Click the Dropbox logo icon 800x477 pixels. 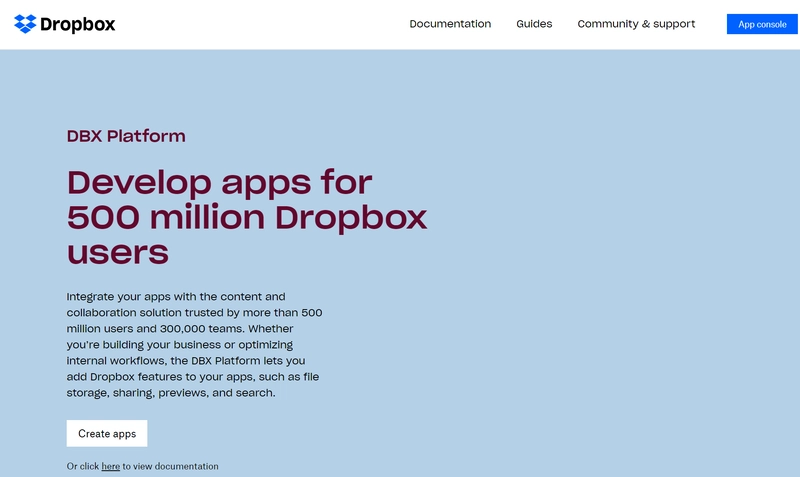coord(25,24)
